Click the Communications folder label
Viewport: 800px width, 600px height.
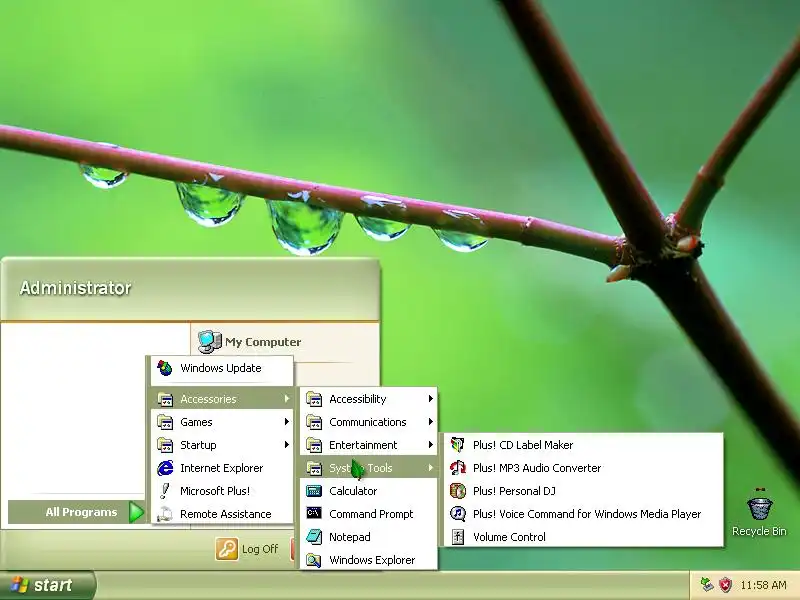click(x=368, y=422)
